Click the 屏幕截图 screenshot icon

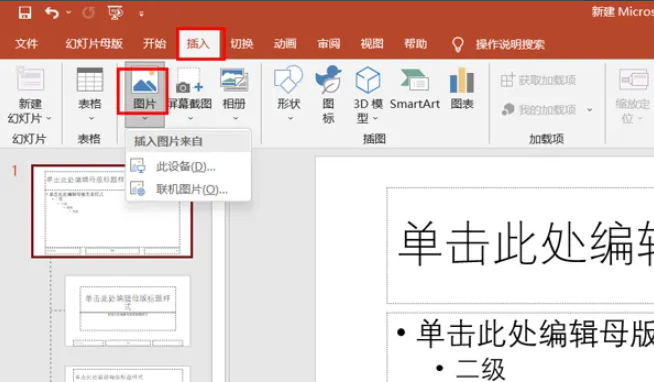point(190,80)
